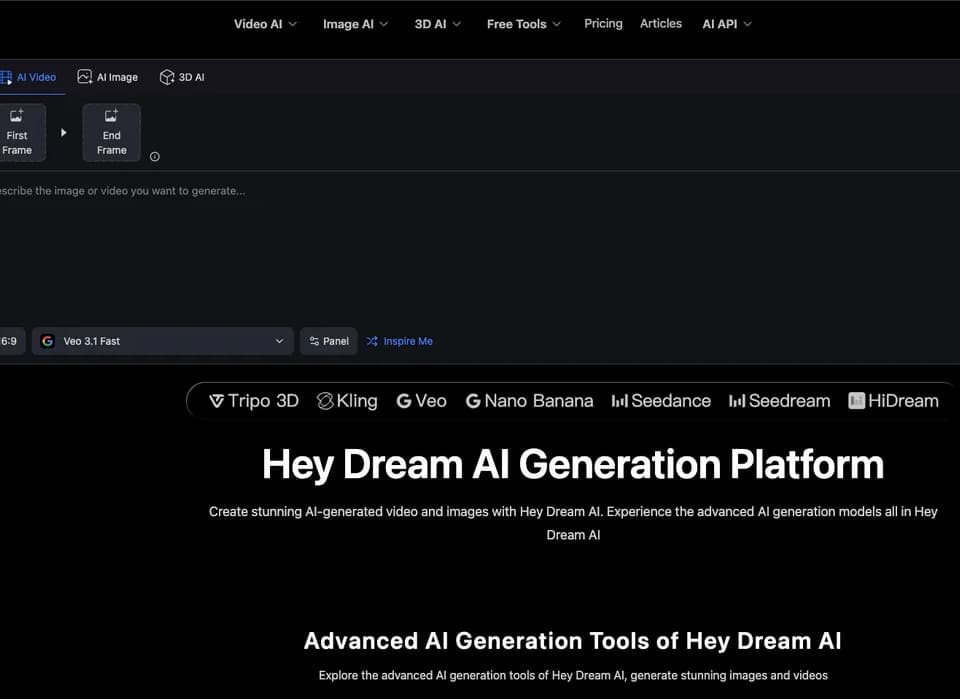
Task: Select Nano Banana in the model strip
Action: click(x=529, y=401)
